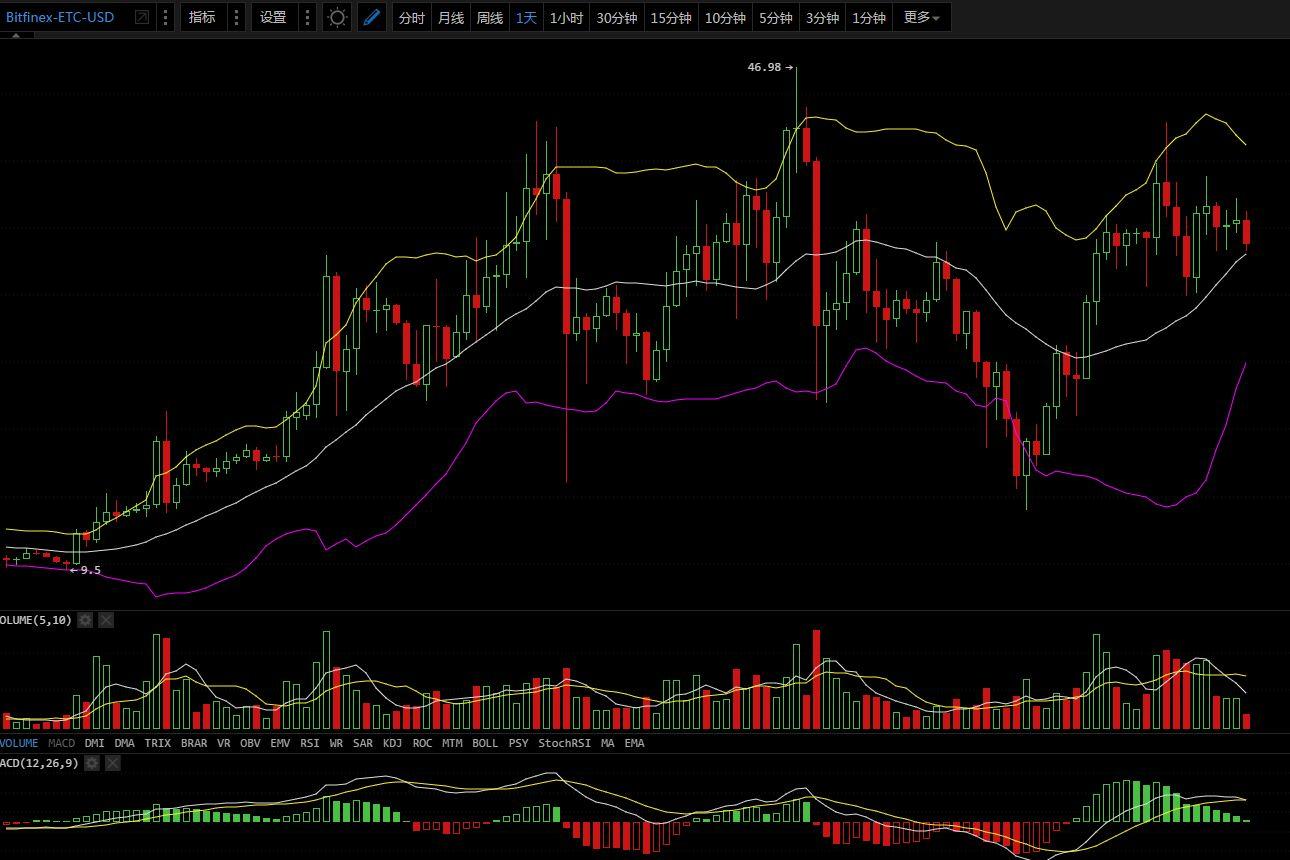Screen dimensions: 1290x860
Task: Click the MACD(12,26,9) panel title
Action: (x=39, y=763)
